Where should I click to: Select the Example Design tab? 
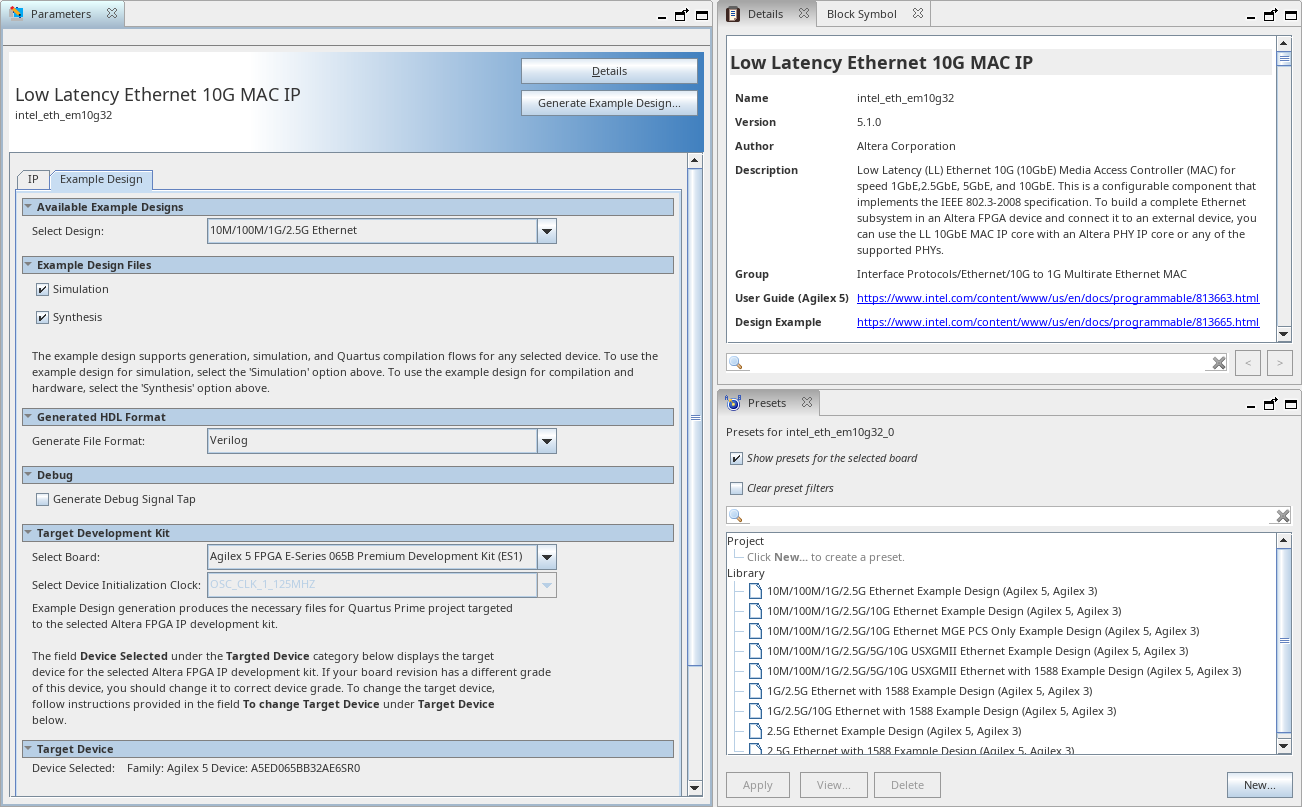[101, 179]
